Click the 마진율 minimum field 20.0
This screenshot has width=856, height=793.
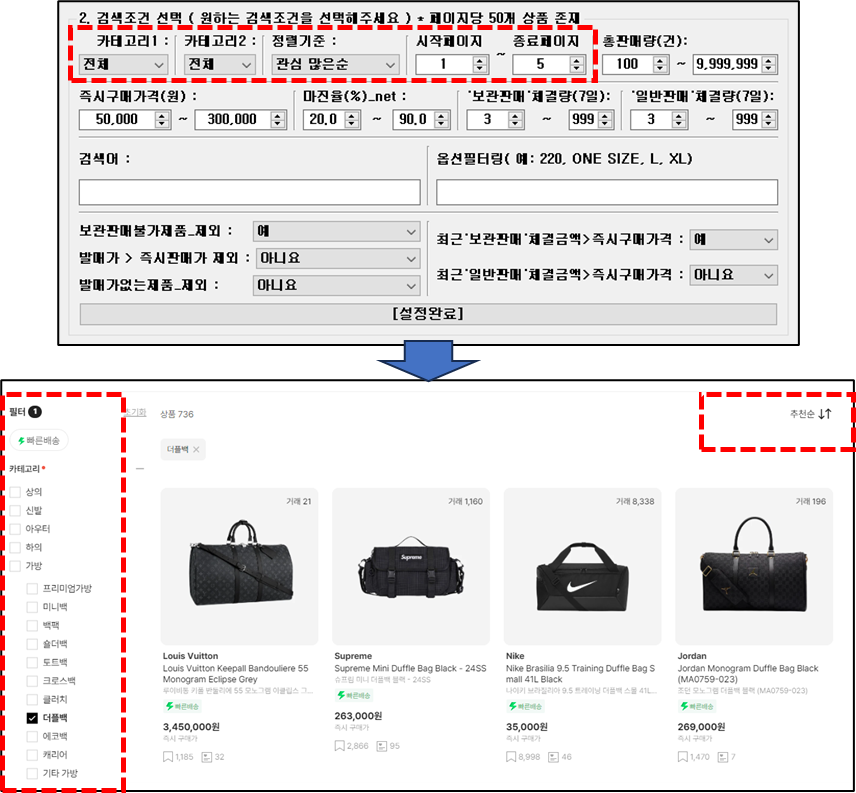point(331,120)
